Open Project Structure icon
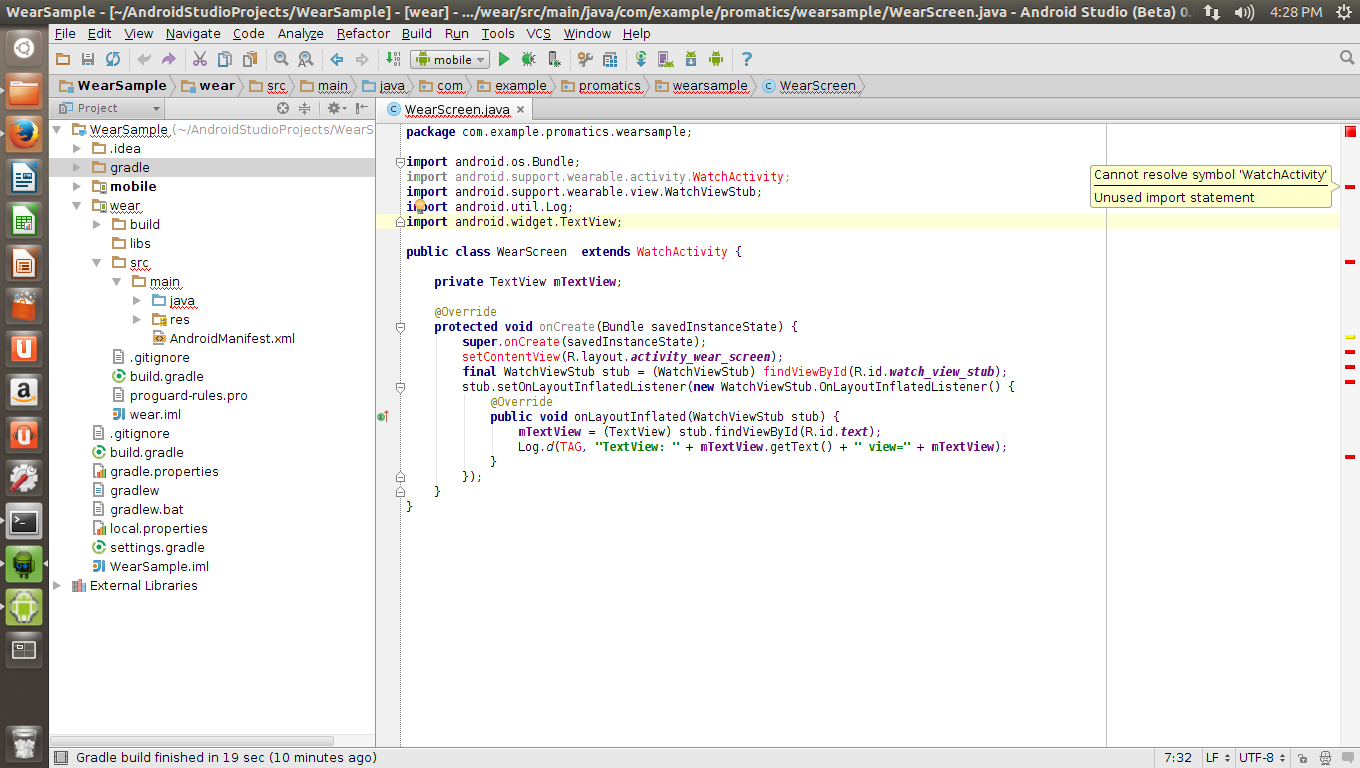1360x768 pixels. [x=608, y=60]
